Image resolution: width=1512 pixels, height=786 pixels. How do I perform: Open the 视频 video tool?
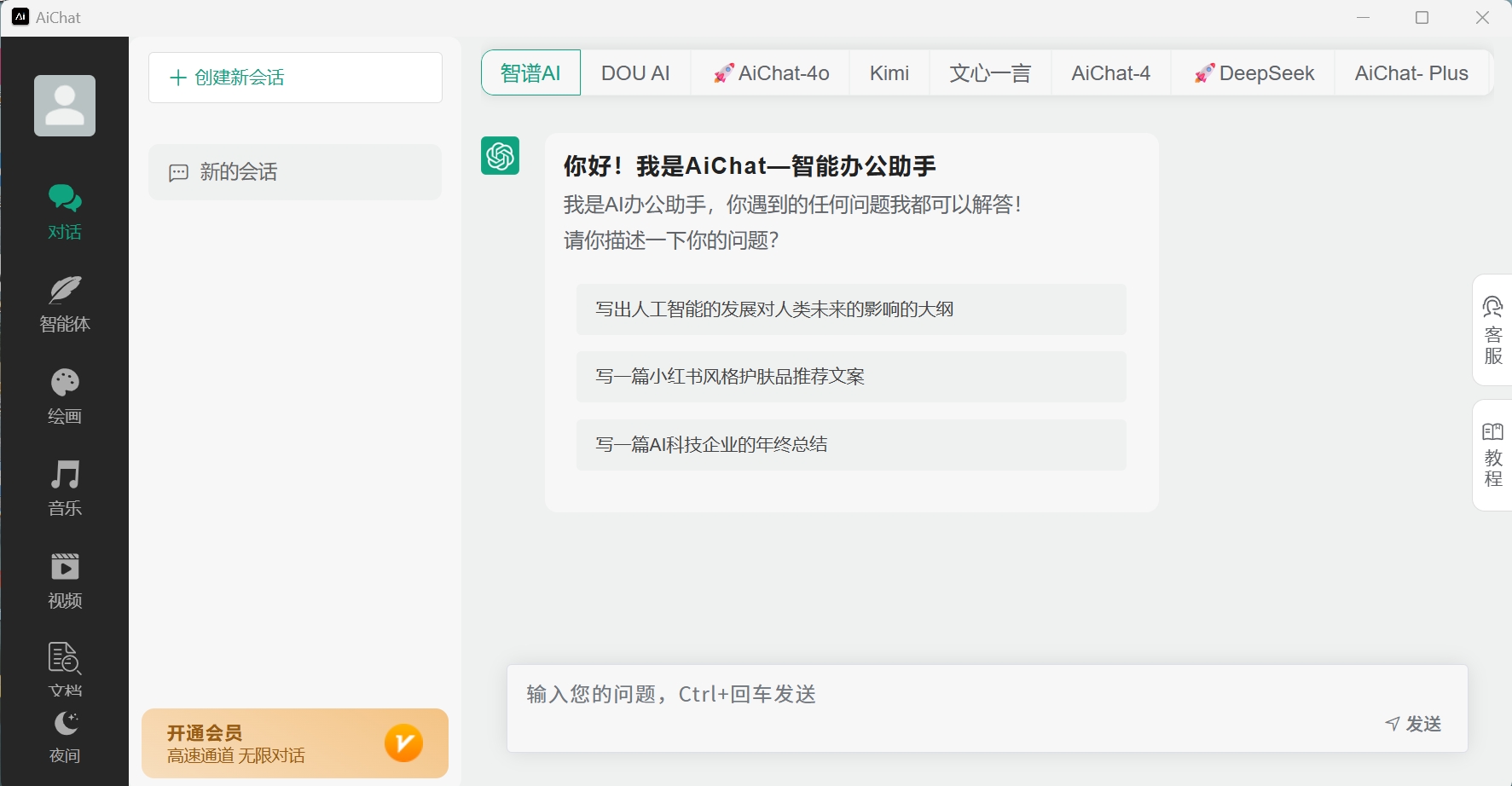coord(65,579)
